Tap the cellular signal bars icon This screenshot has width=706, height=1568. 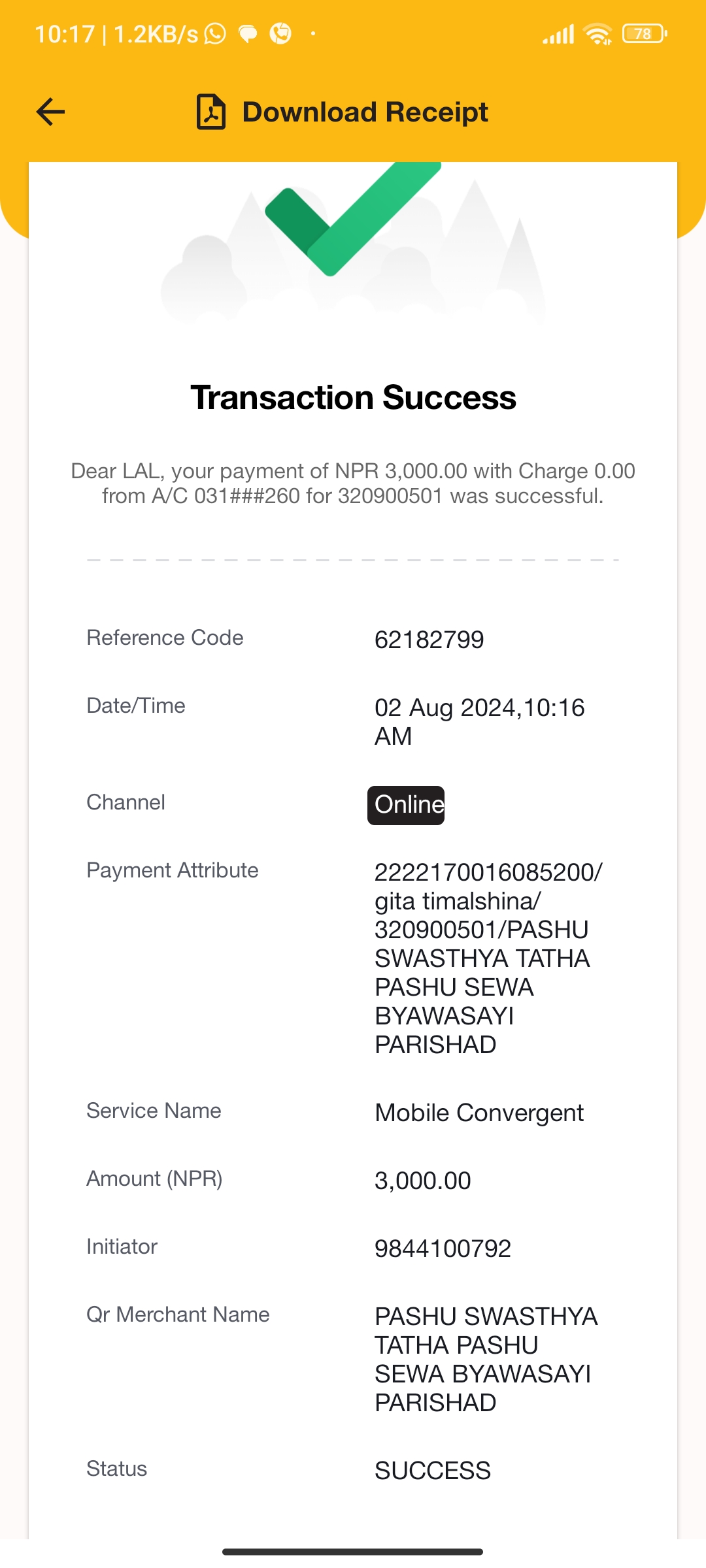coord(558,34)
